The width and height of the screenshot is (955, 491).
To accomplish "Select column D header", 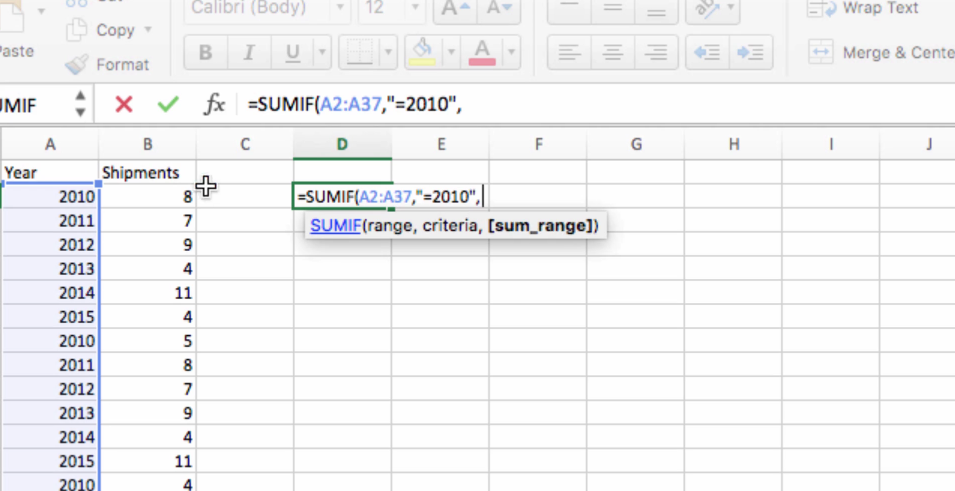I will click(x=342, y=144).
